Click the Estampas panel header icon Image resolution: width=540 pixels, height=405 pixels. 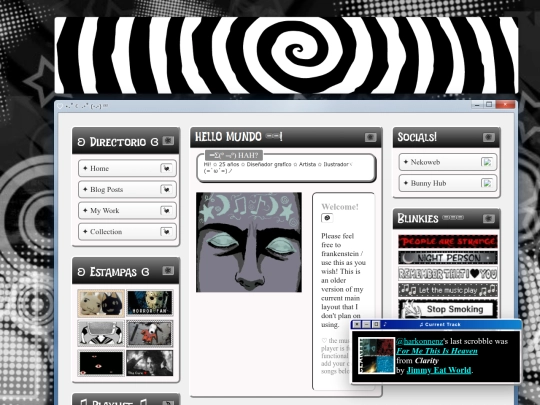(x=168, y=270)
